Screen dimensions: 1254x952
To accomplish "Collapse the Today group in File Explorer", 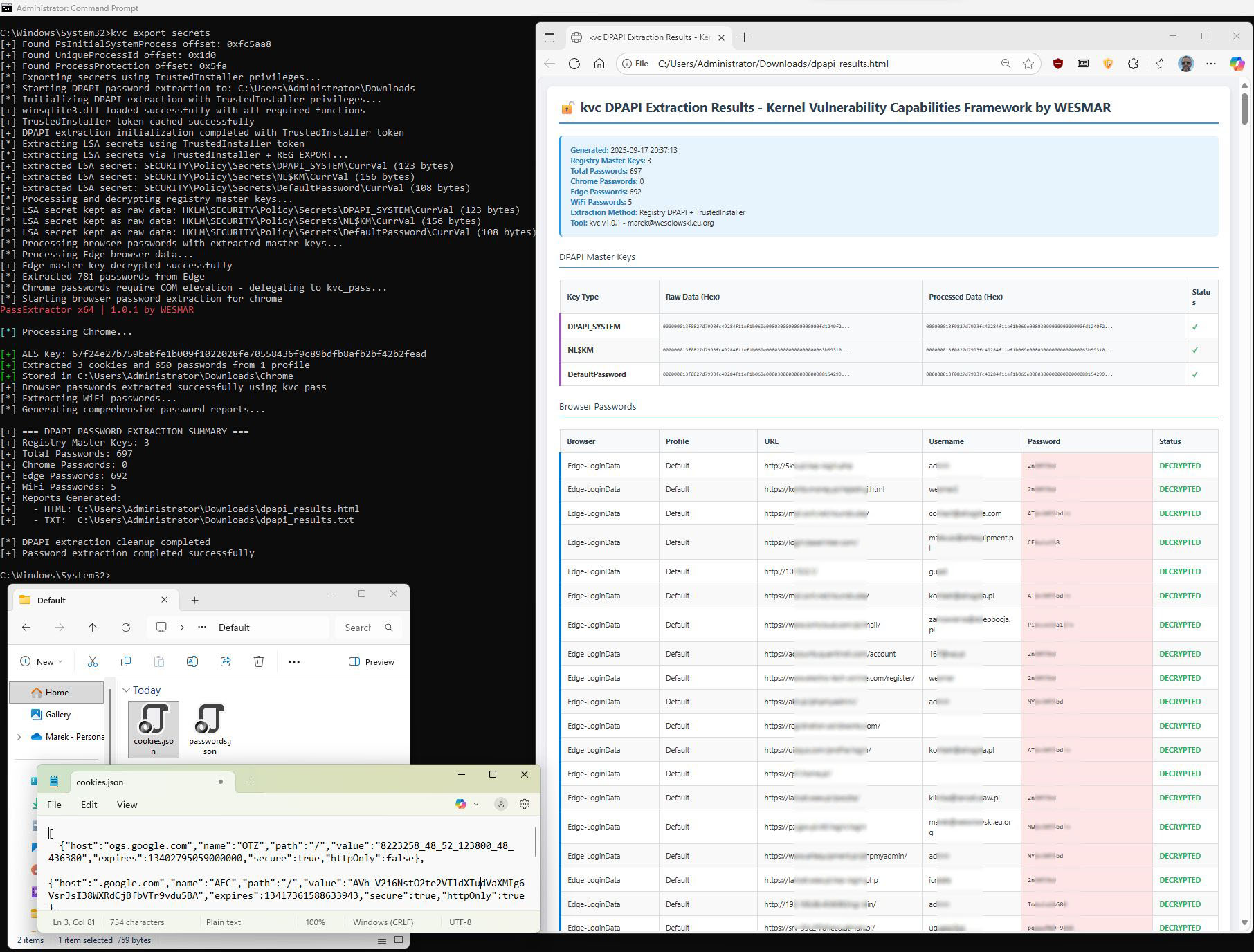I will 127,690.
